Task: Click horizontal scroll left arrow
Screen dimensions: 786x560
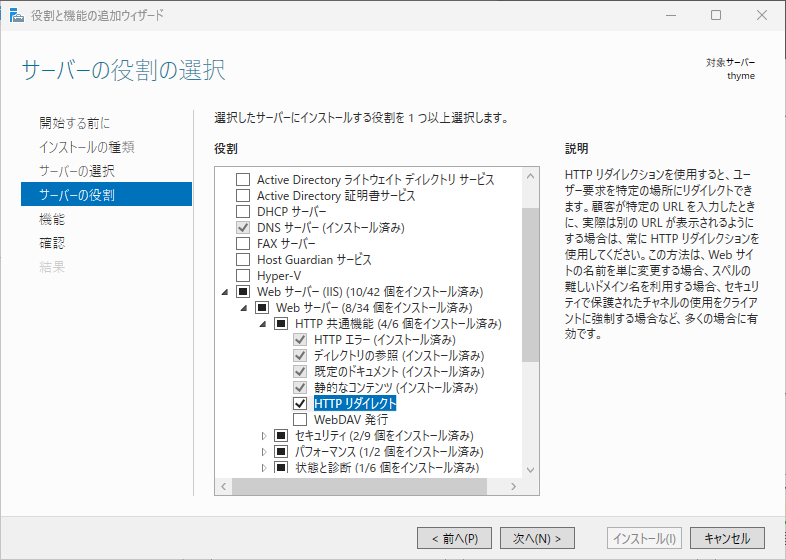Action: [224, 486]
